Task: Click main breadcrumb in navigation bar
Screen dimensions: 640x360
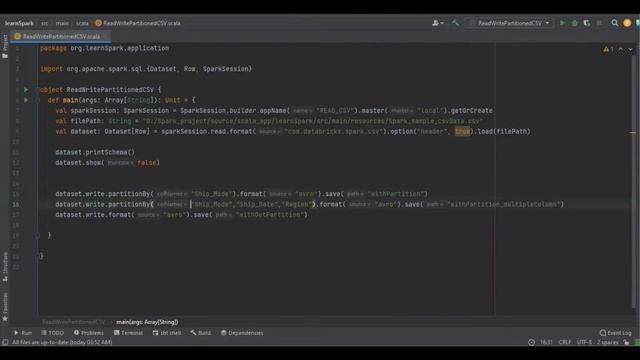Action: click(62, 23)
